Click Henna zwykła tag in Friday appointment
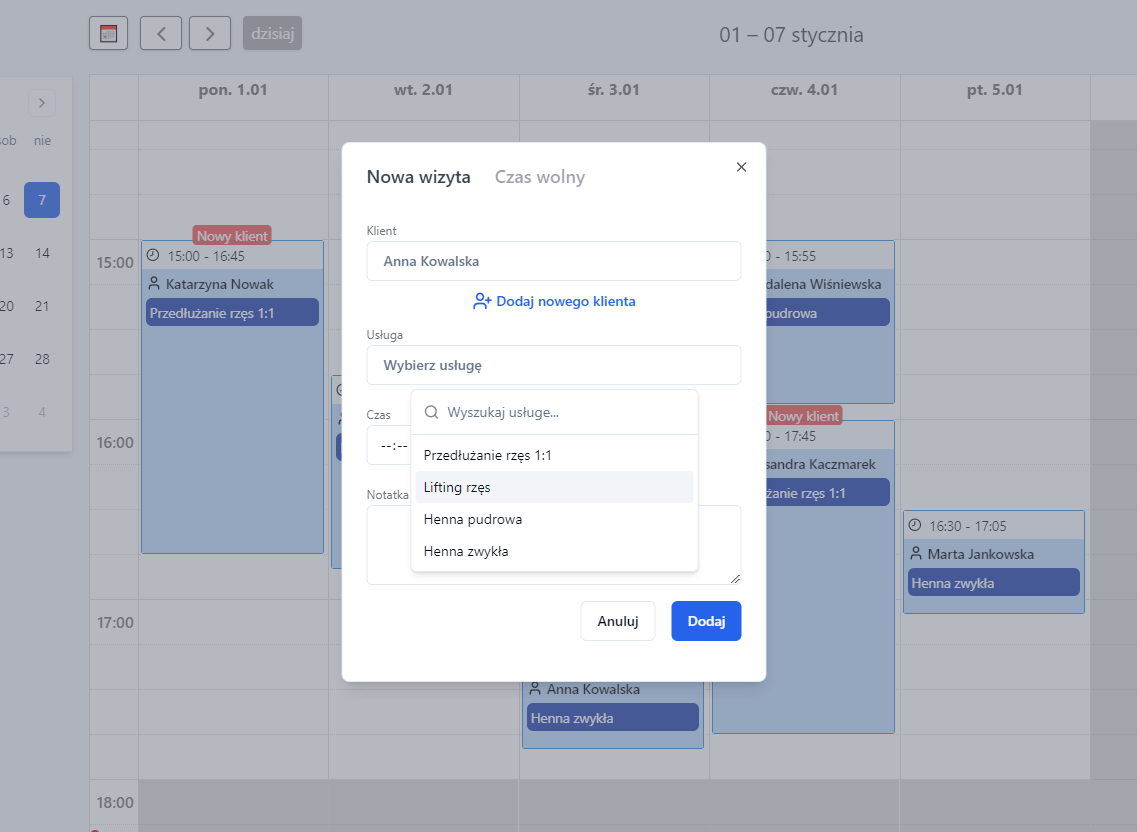This screenshot has width=1137, height=832. pos(994,582)
